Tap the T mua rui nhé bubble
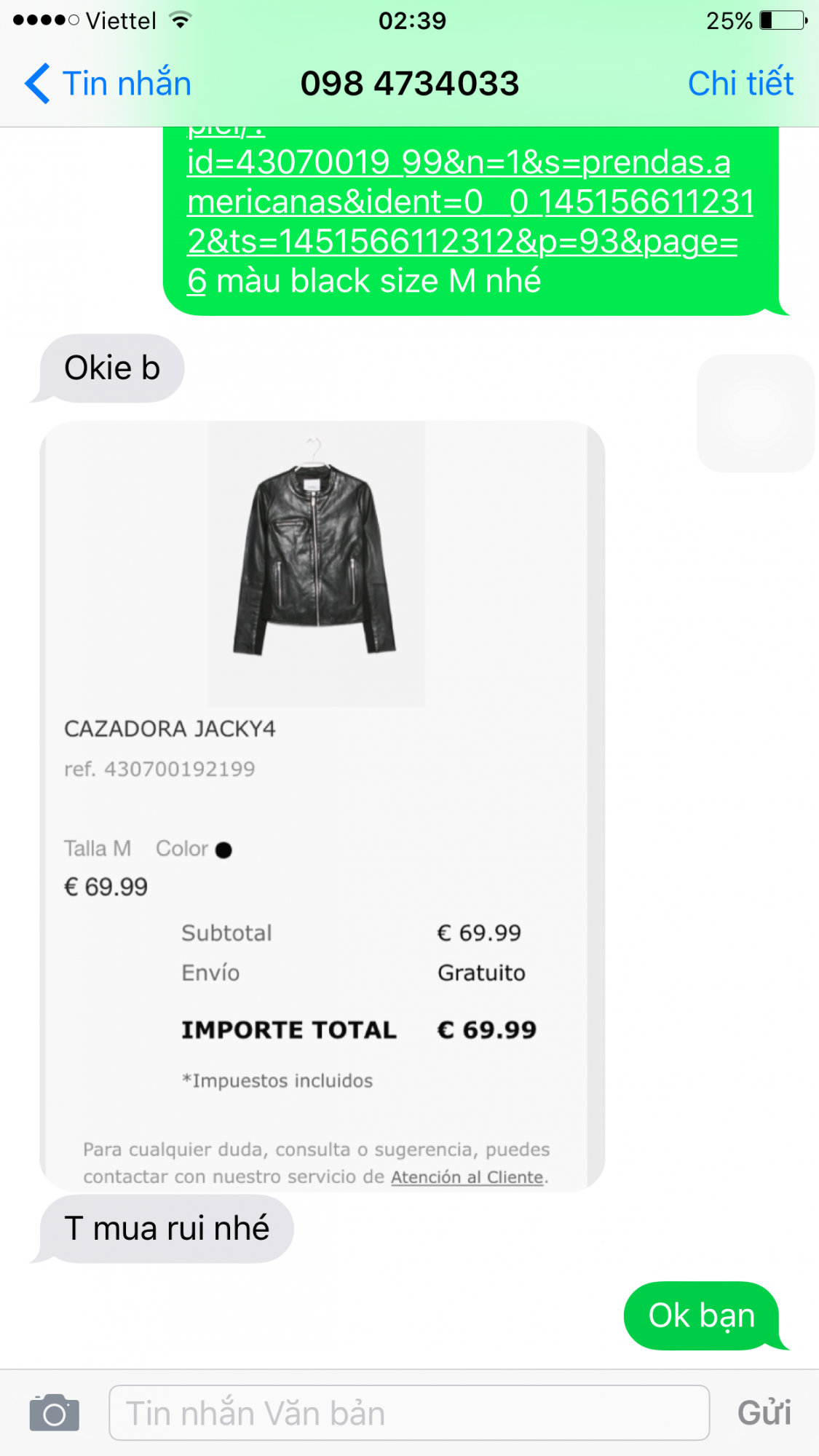Image resolution: width=819 pixels, height=1456 pixels. pyautogui.click(x=166, y=1229)
